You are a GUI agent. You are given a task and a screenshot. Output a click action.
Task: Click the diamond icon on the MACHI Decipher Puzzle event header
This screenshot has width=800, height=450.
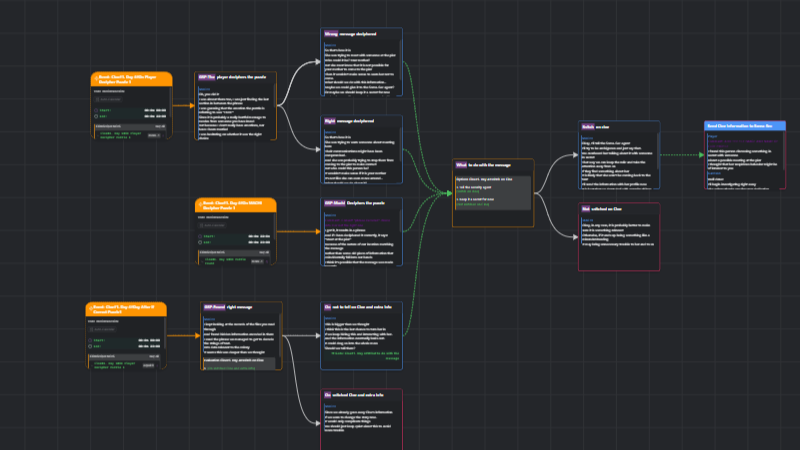pos(200,205)
